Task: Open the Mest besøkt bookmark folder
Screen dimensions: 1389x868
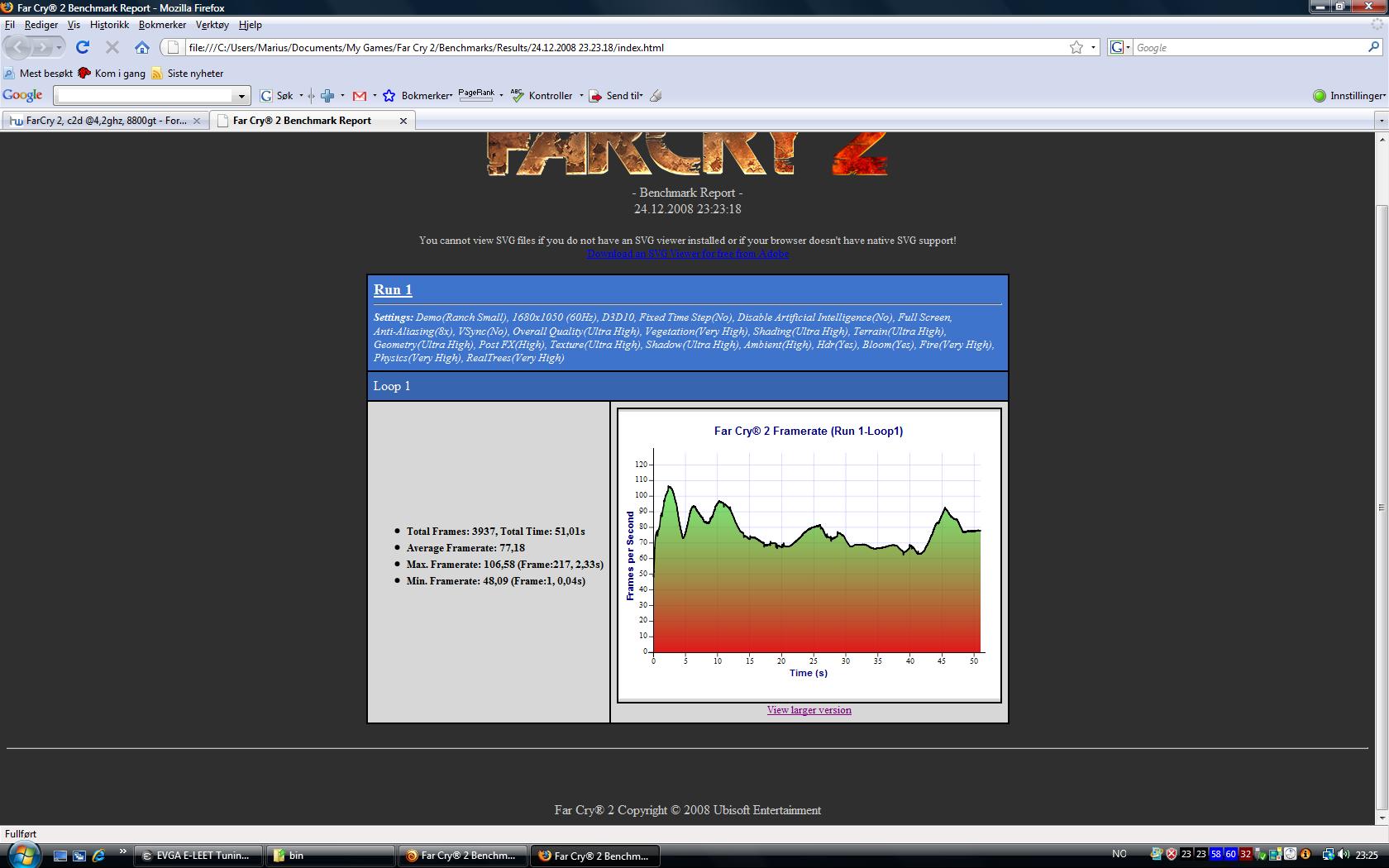Action: pos(38,74)
